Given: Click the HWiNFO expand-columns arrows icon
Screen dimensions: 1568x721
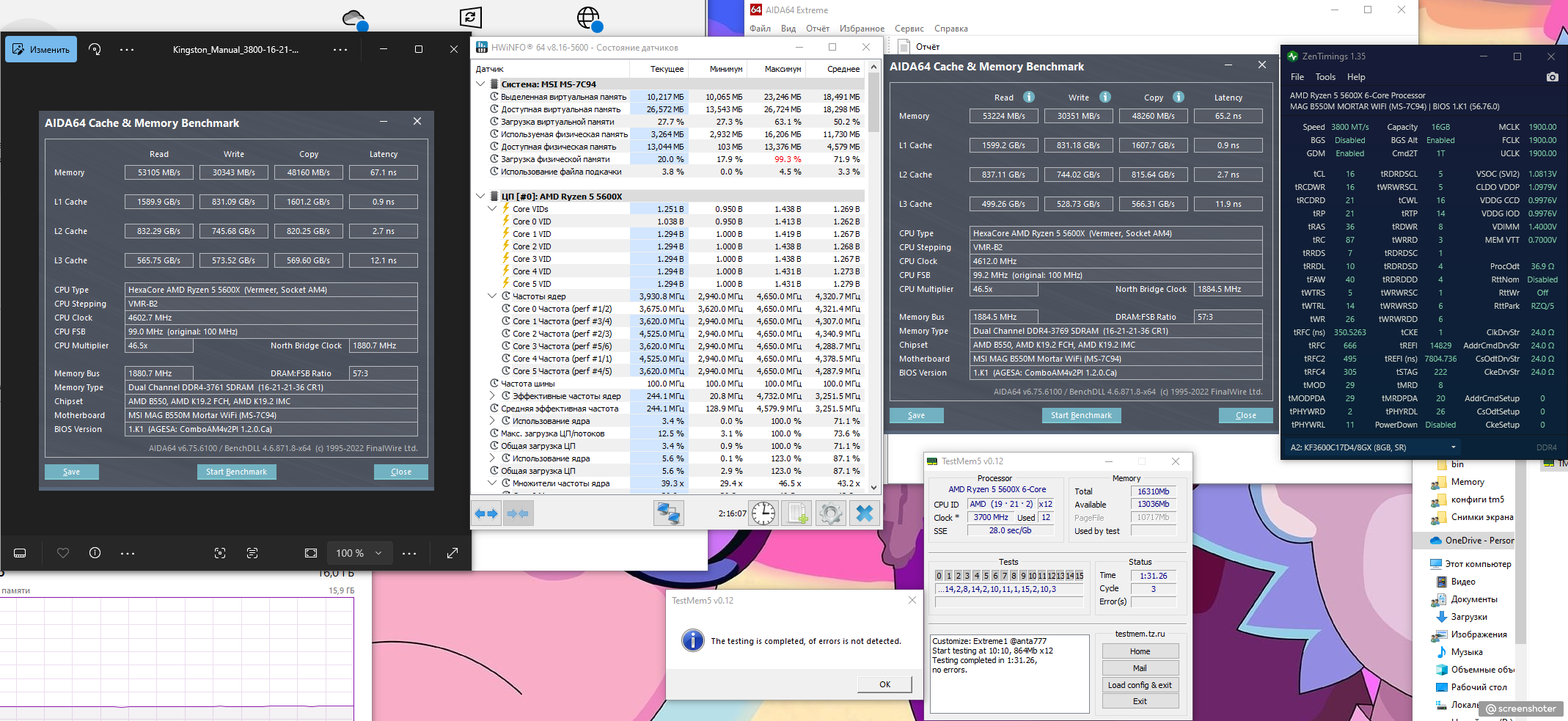Looking at the screenshot, I should (x=486, y=513).
